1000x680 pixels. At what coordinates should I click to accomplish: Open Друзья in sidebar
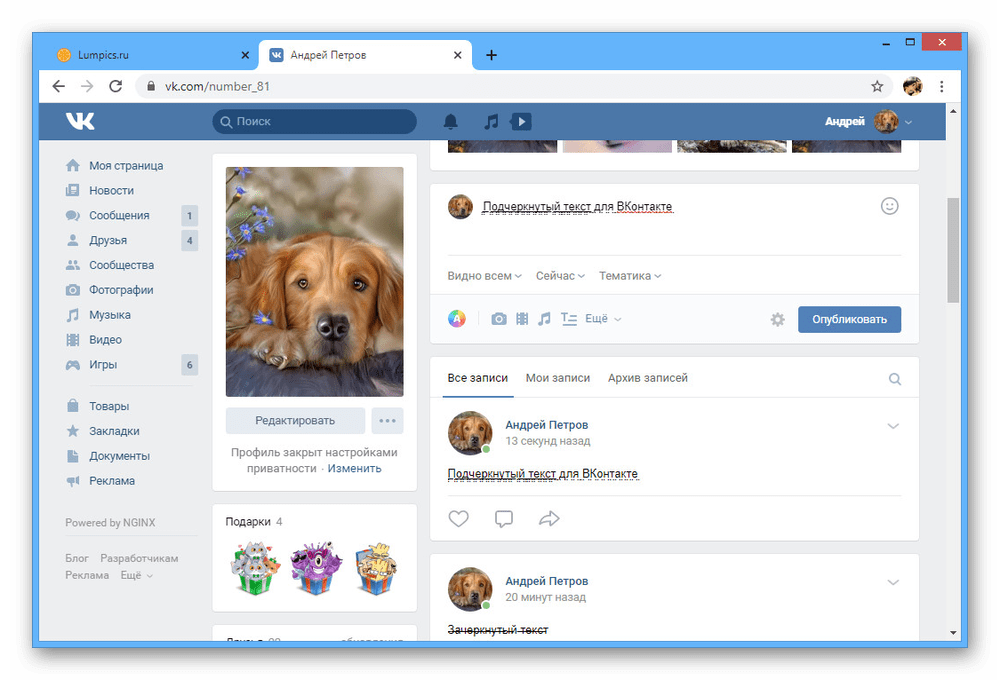coord(108,240)
